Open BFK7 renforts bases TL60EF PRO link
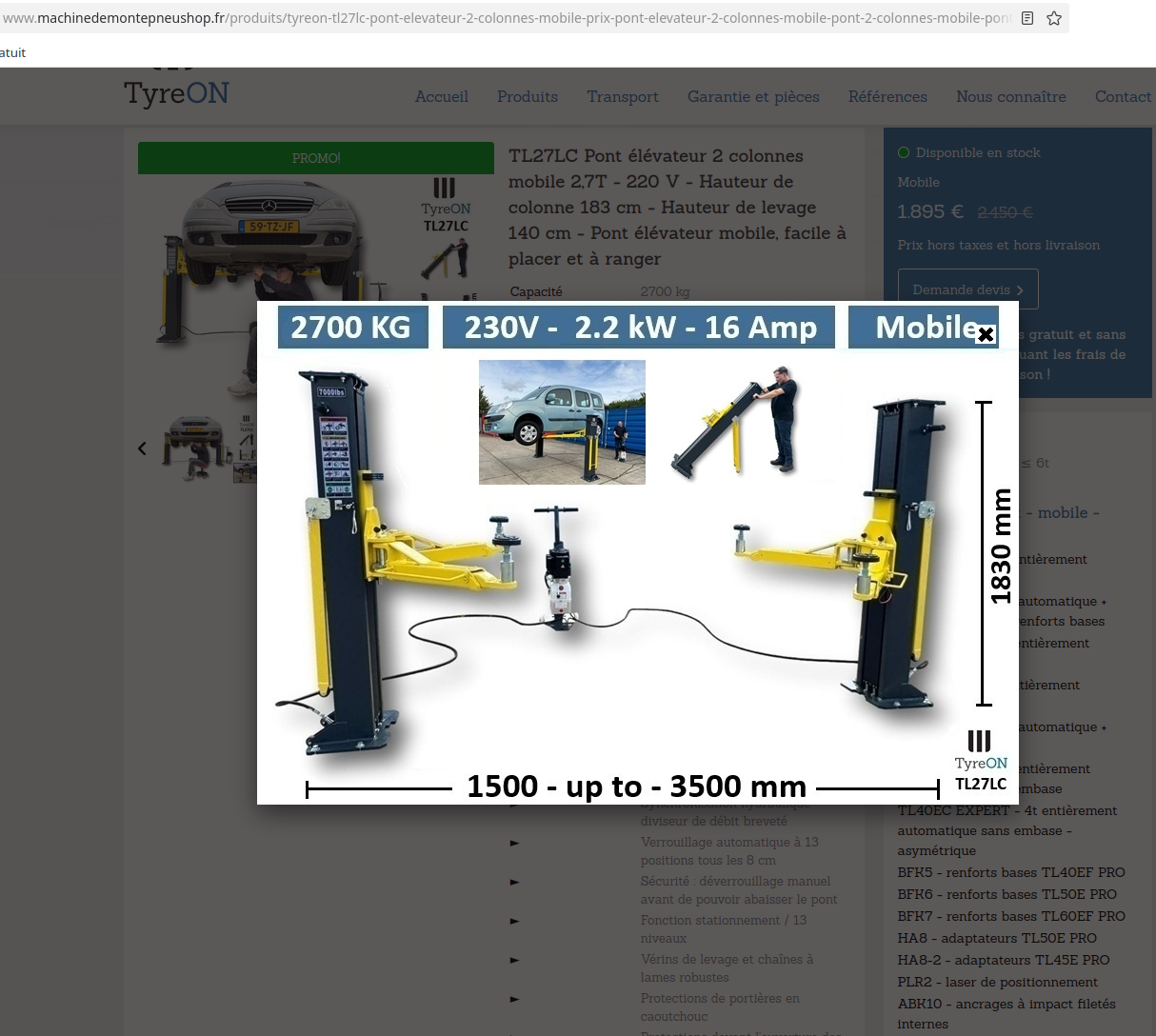This screenshot has width=1156, height=1036. coord(1010,916)
